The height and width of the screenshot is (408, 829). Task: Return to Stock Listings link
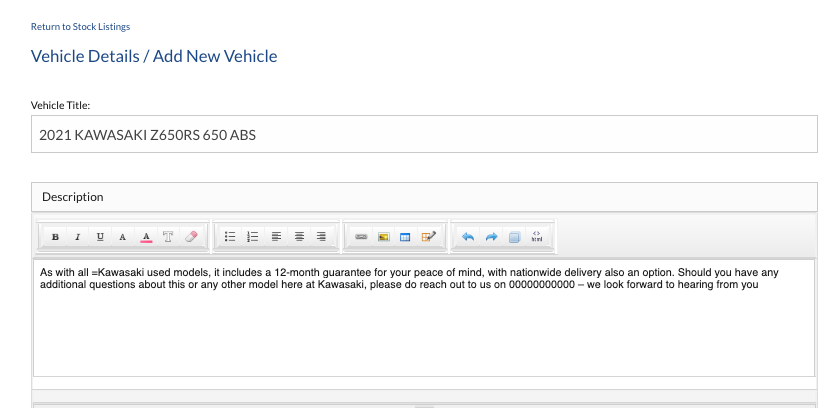[x=80, y=26]
